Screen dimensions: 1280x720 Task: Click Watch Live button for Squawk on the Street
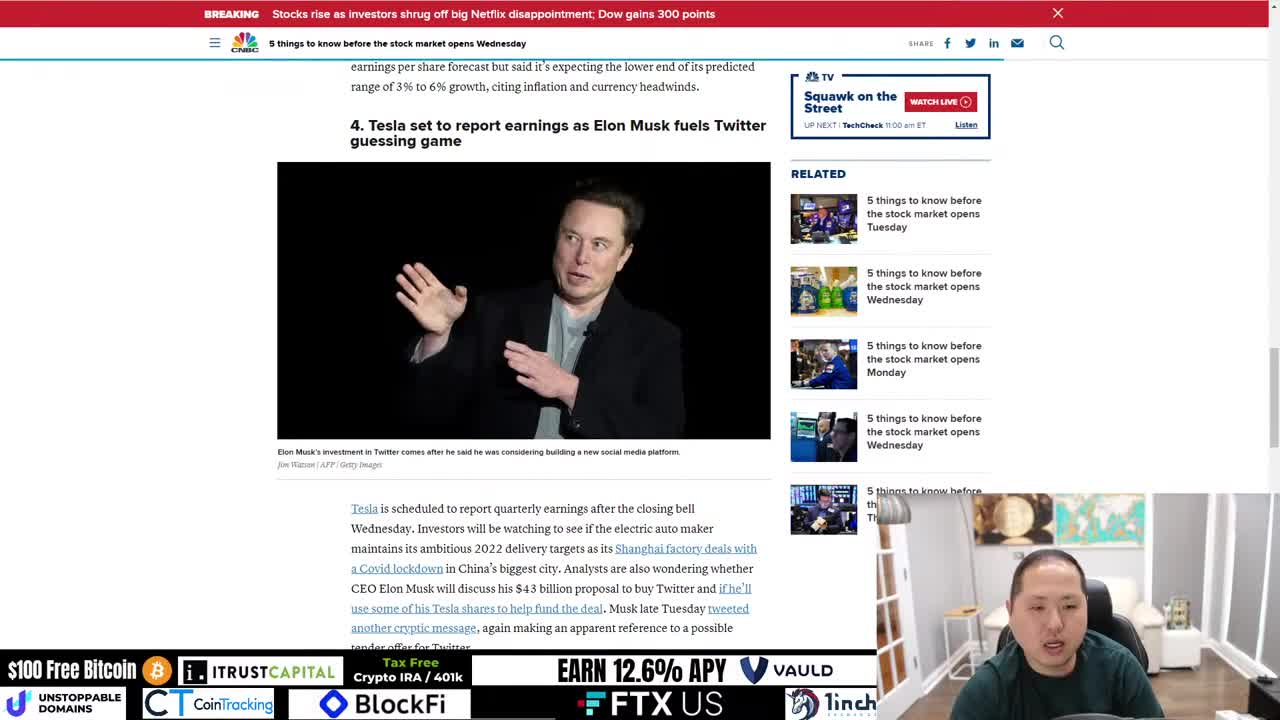tap(940, 102)
